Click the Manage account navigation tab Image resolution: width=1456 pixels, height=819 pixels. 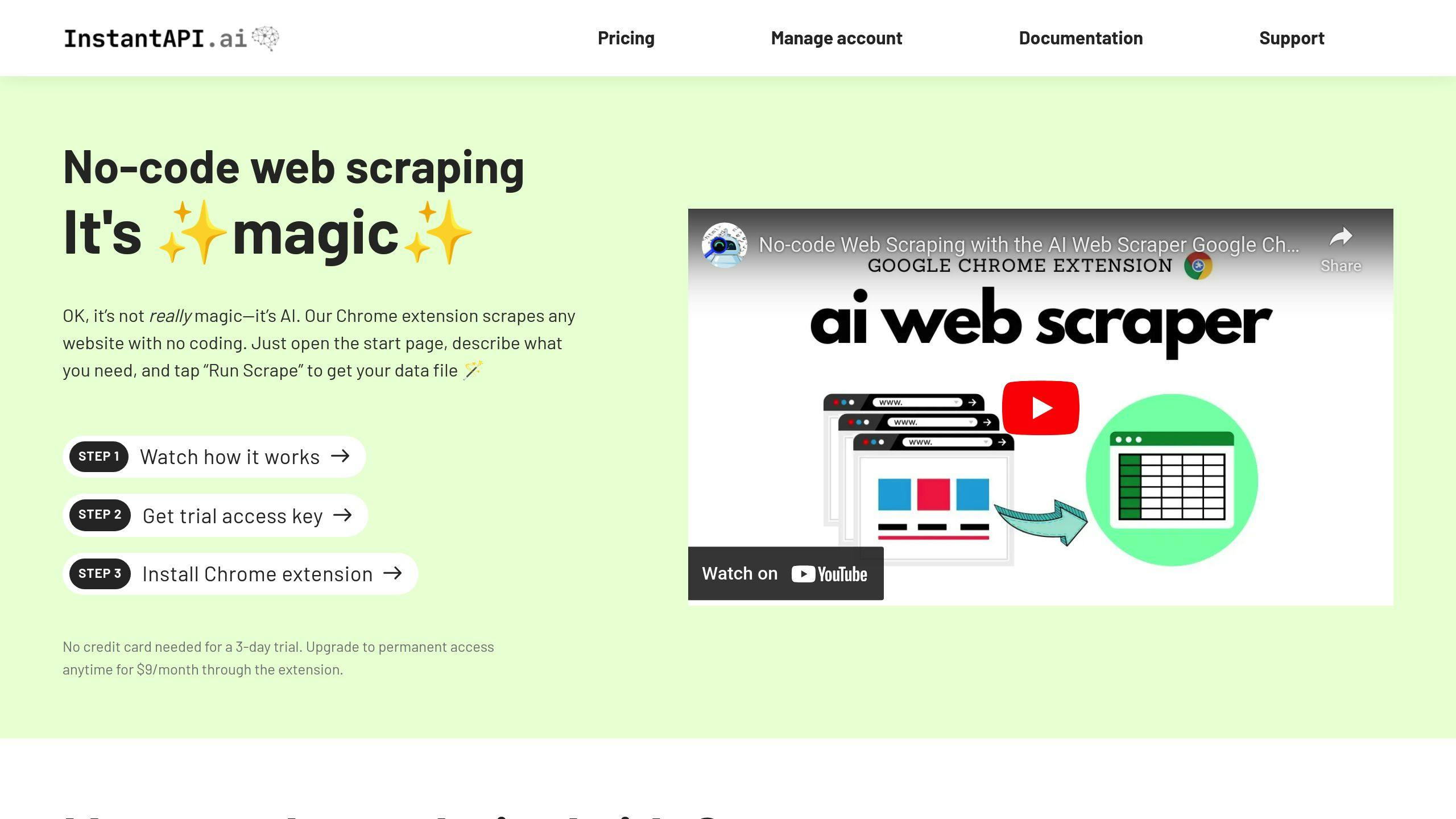pos(836,37)
